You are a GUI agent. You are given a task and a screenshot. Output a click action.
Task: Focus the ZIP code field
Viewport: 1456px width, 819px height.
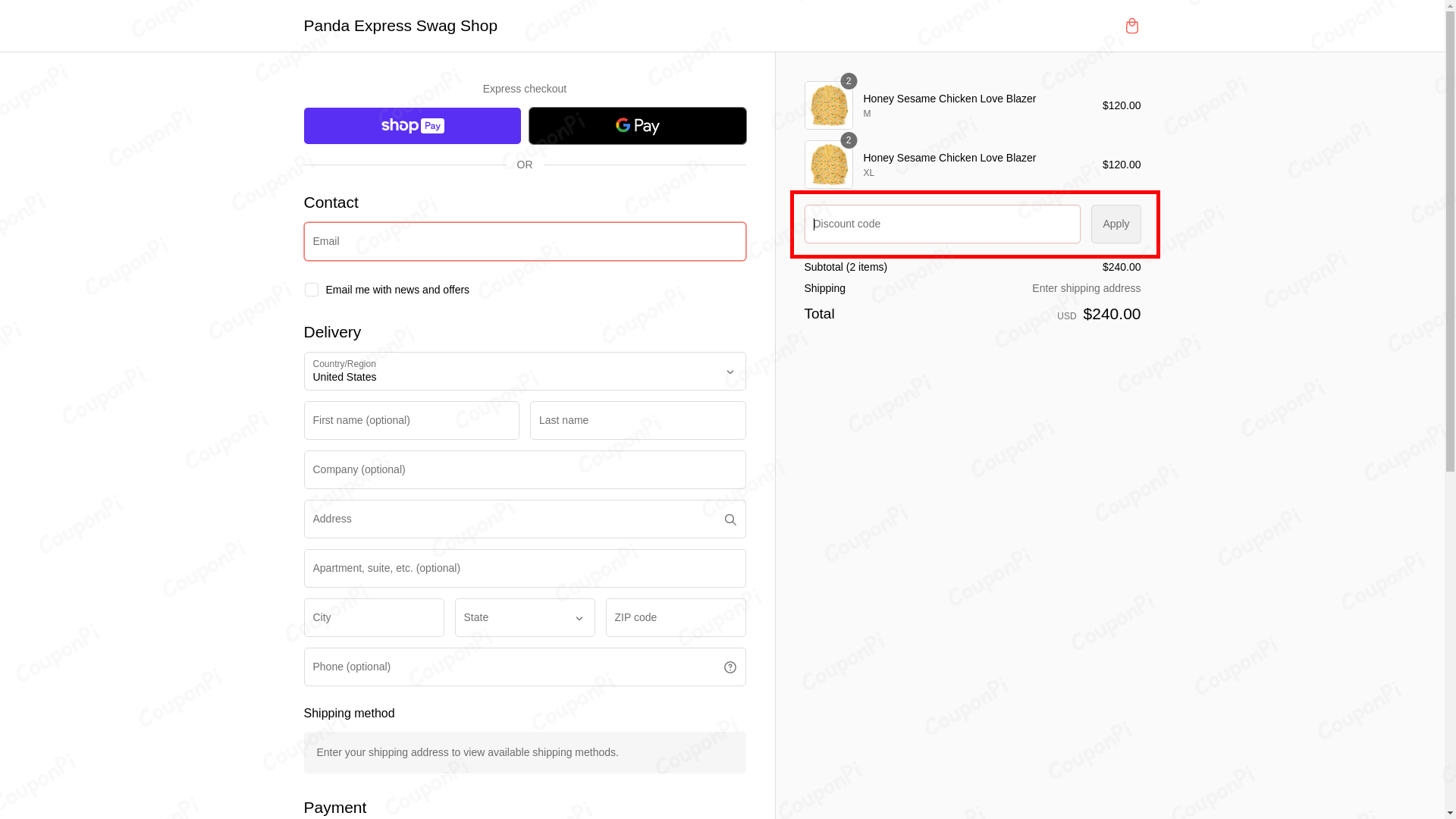pos(675,617)
